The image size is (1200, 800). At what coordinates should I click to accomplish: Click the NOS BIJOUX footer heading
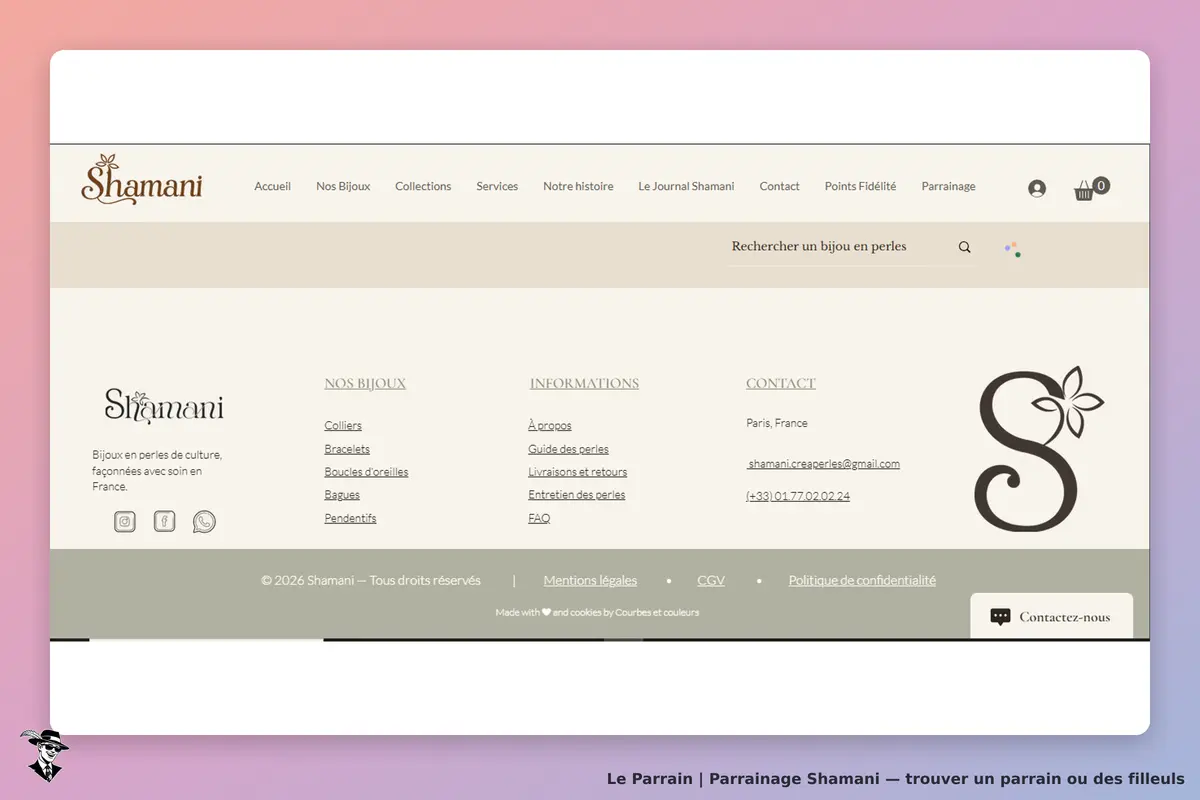point(365,384)
